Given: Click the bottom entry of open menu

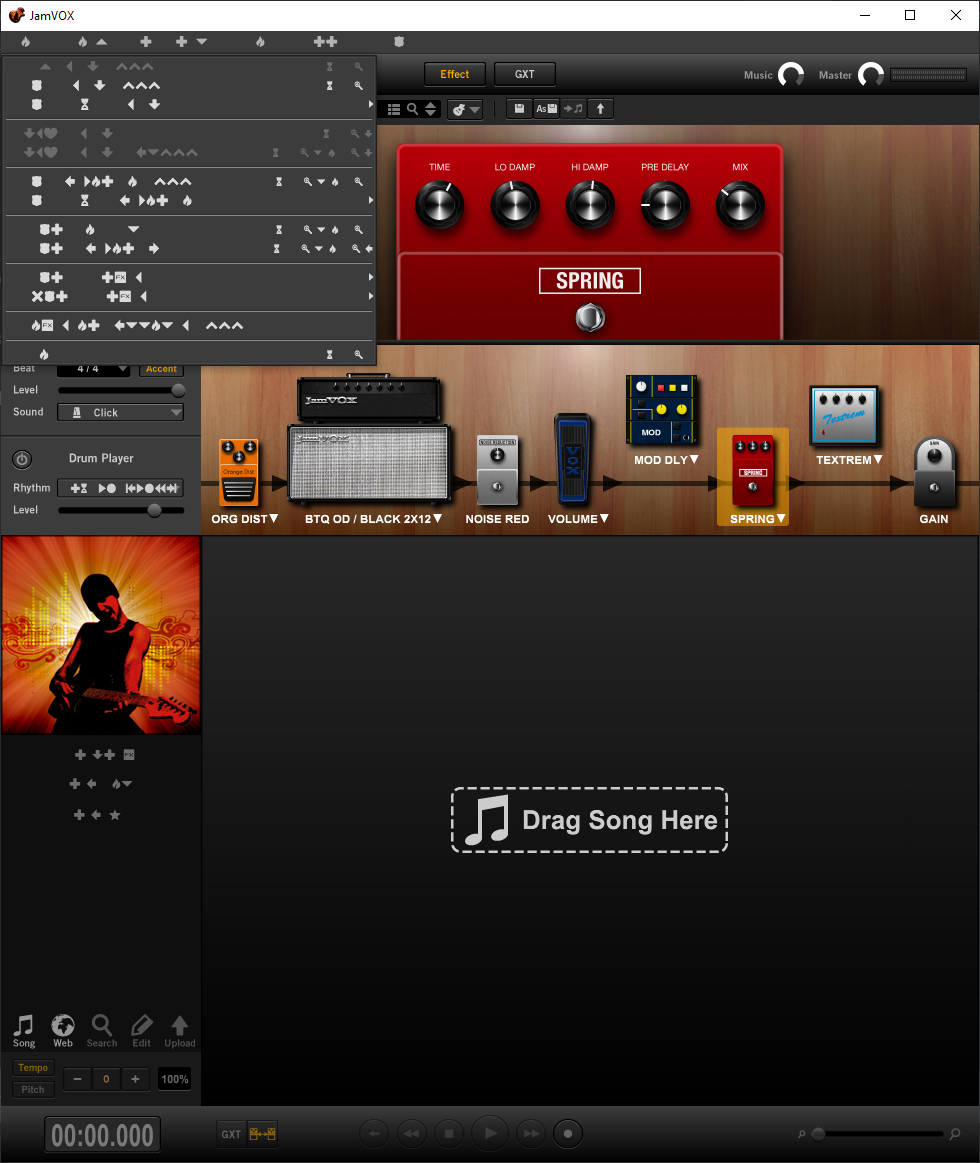Looking at the screenshot, I should [x=189, y=355].
